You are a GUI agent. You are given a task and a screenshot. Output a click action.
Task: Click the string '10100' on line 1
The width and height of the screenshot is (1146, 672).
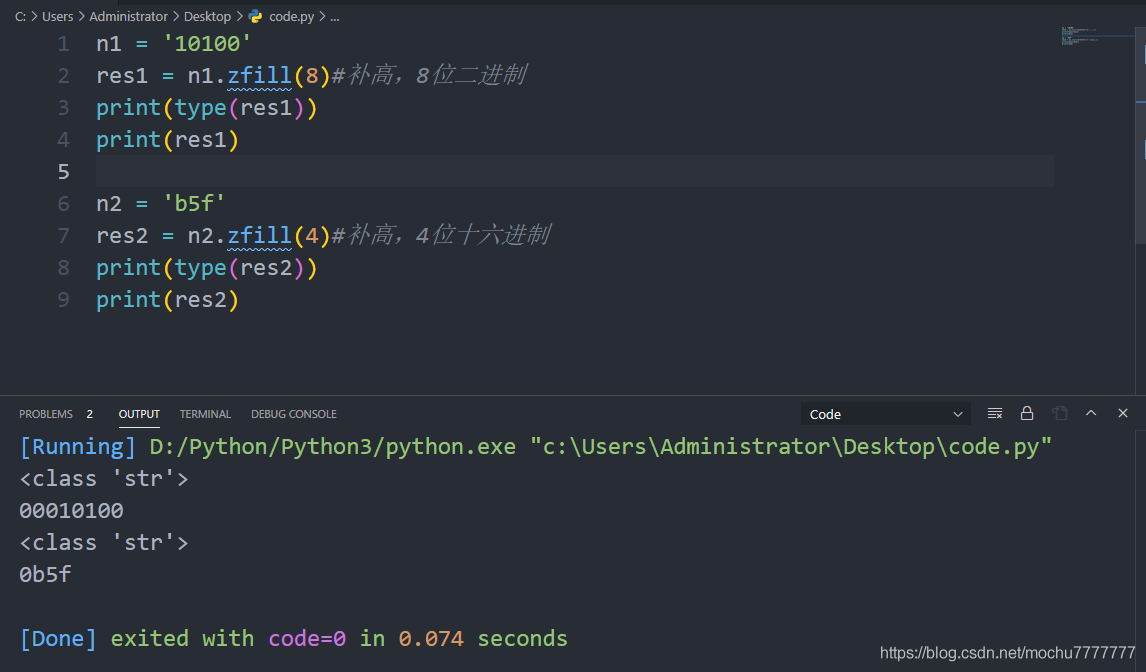point(207,44)
